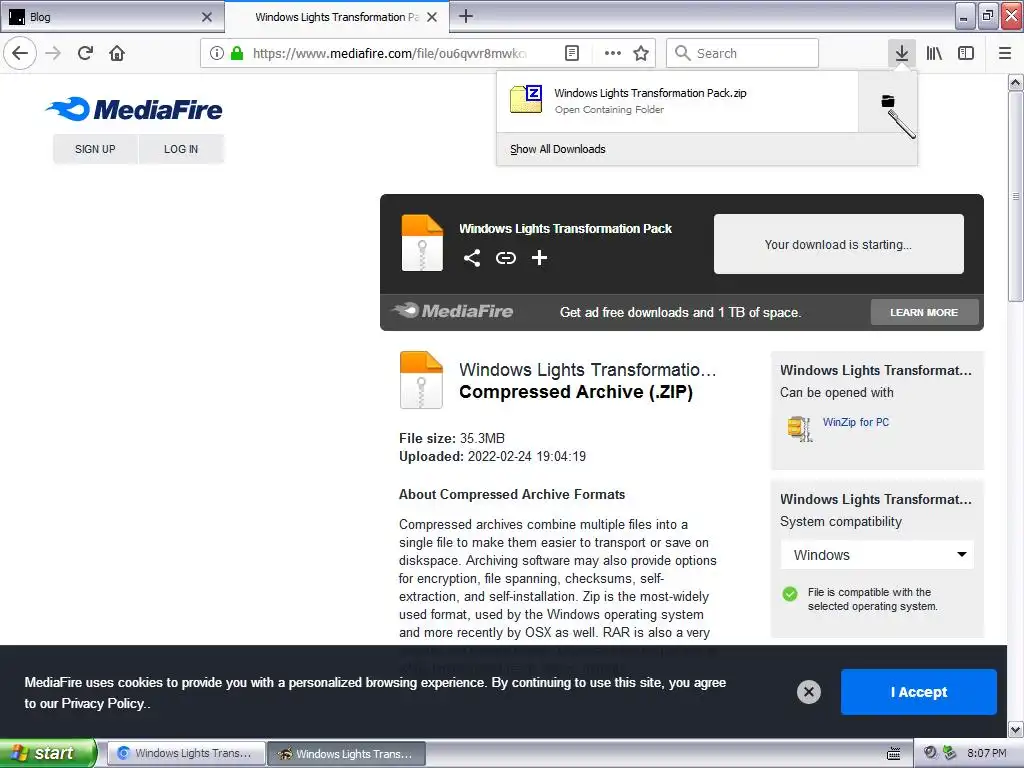
Task: Click the SIGN UP button
Action: coord(95,149)
